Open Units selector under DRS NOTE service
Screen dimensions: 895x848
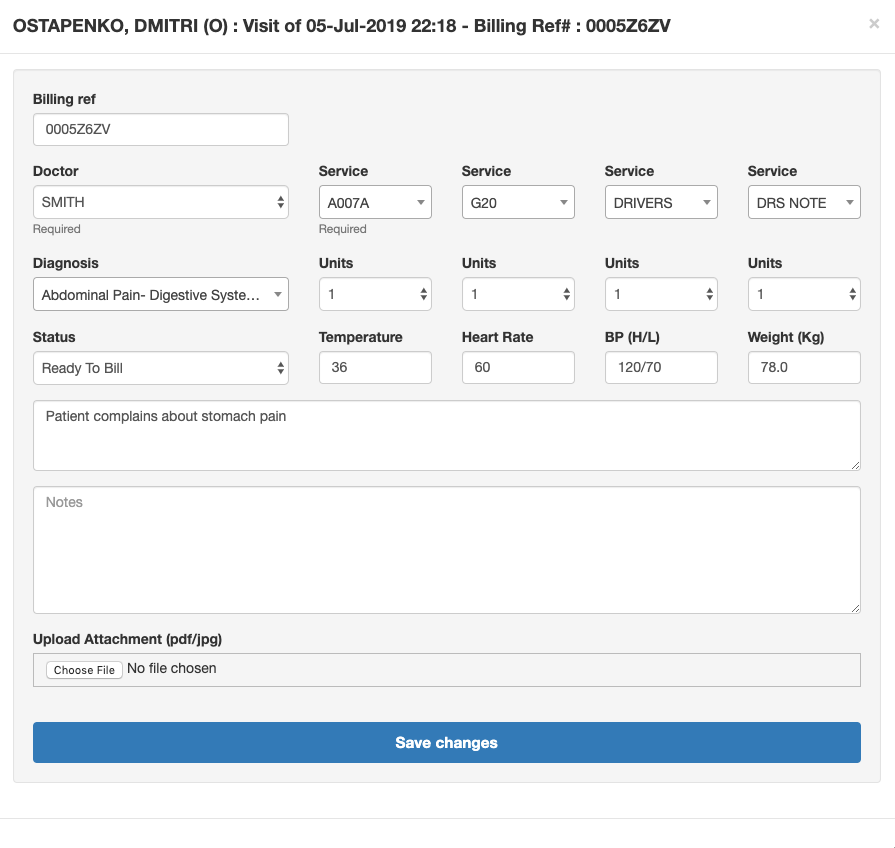pos(804,294)
